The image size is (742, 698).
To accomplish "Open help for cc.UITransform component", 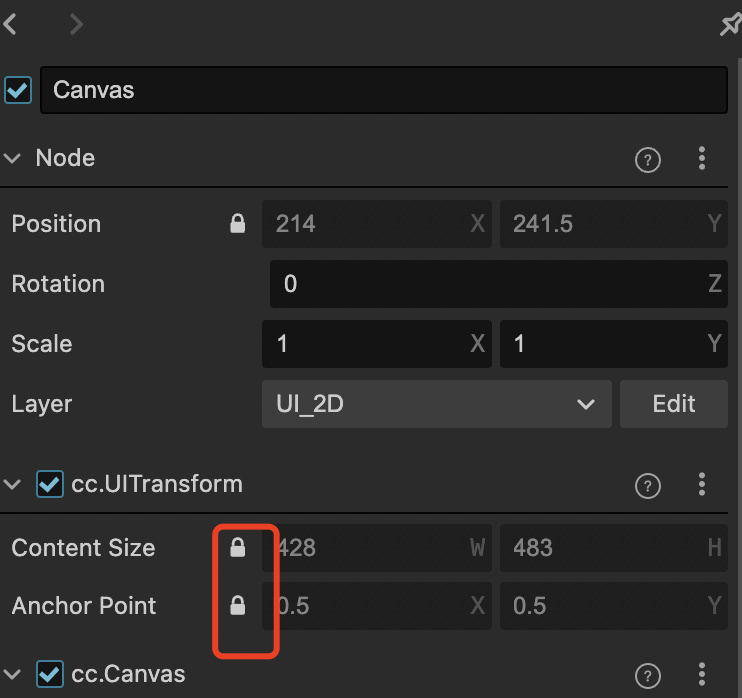I will 648,486.
